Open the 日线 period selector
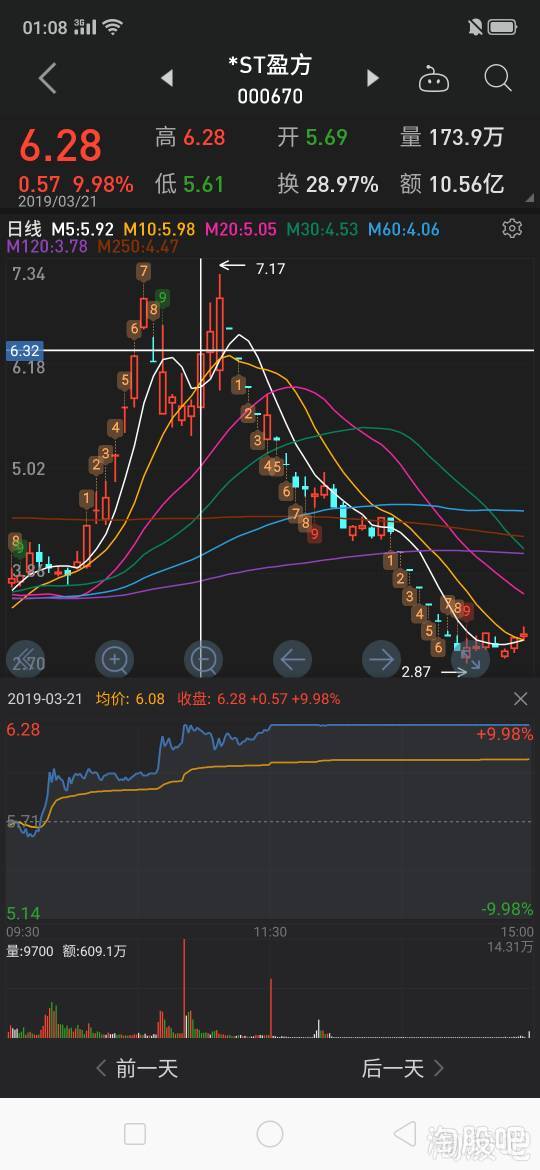The width and height of the screenshot is (540, 1170). tap(25, 228)
